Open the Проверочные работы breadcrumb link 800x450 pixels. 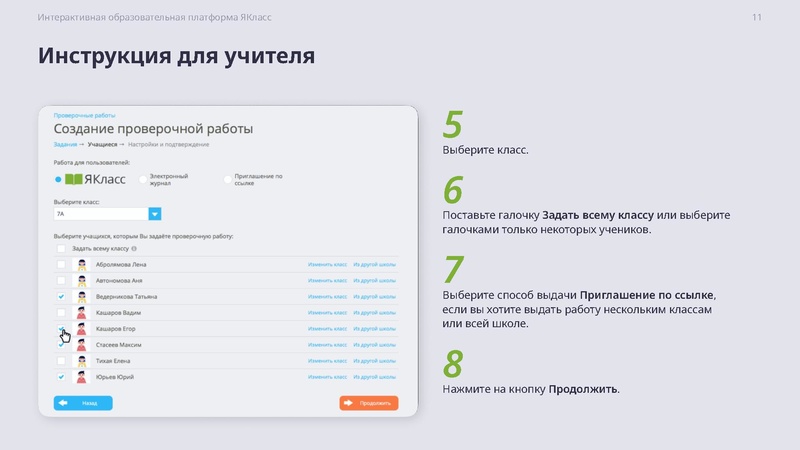(84, 115)
